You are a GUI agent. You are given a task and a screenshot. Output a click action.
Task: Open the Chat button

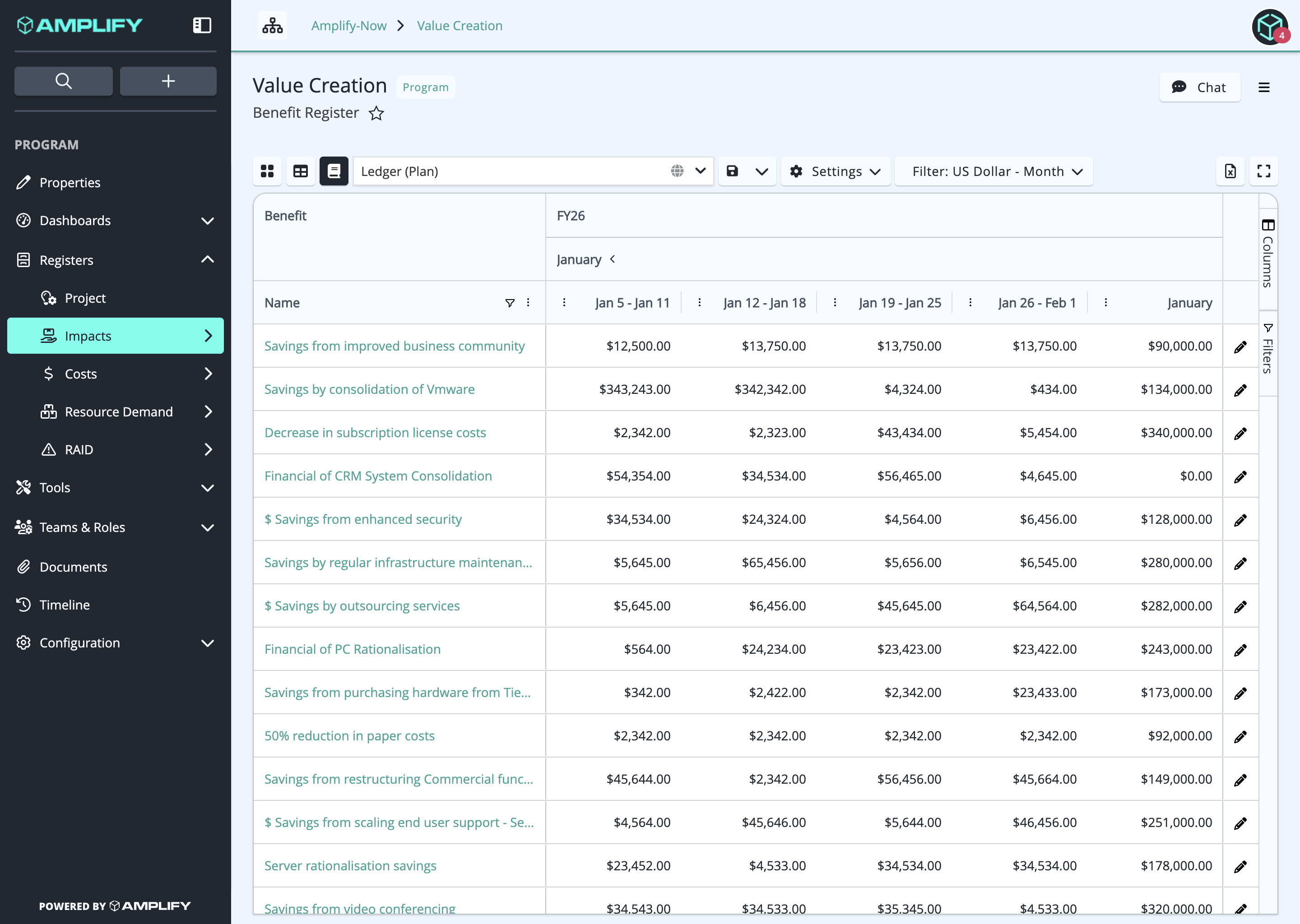(1199, 88)
